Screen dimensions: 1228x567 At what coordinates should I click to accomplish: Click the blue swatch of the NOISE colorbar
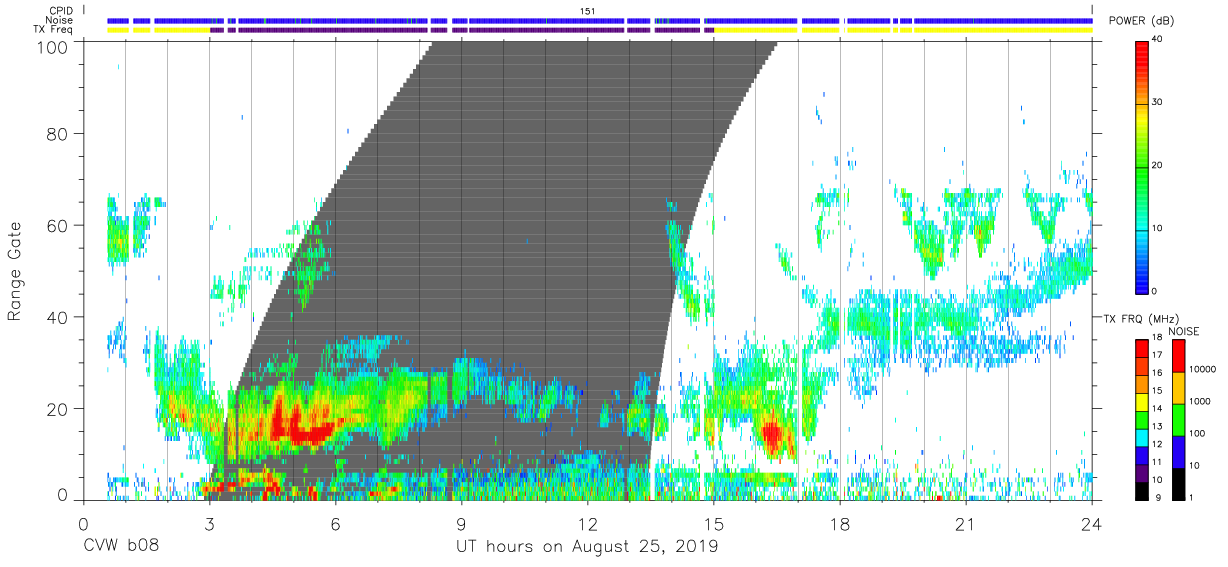tap(1178, 451)
